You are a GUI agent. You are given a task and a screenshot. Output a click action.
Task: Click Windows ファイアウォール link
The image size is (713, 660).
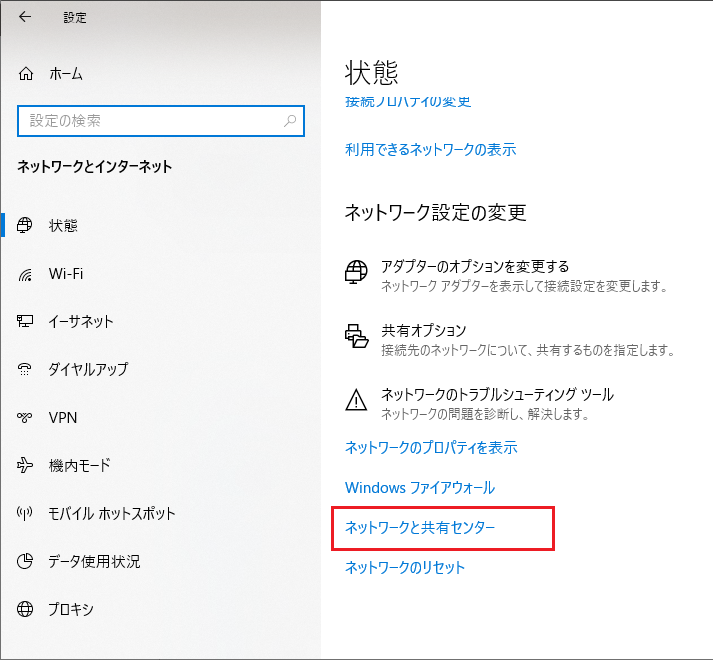pyautogui.click(x=420, y=488)
